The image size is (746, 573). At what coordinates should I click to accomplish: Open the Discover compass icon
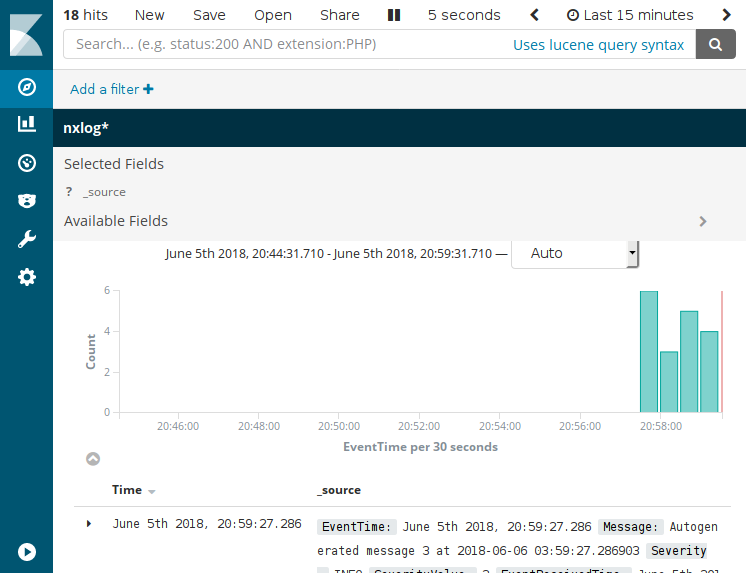click(27, 87)
